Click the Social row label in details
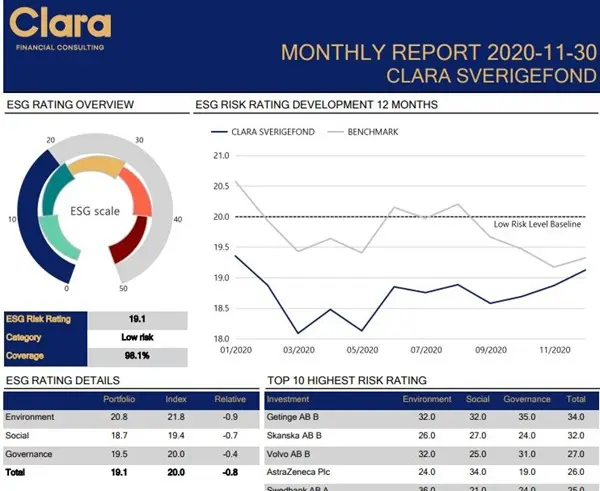600x491 pixels. point(17,436)
